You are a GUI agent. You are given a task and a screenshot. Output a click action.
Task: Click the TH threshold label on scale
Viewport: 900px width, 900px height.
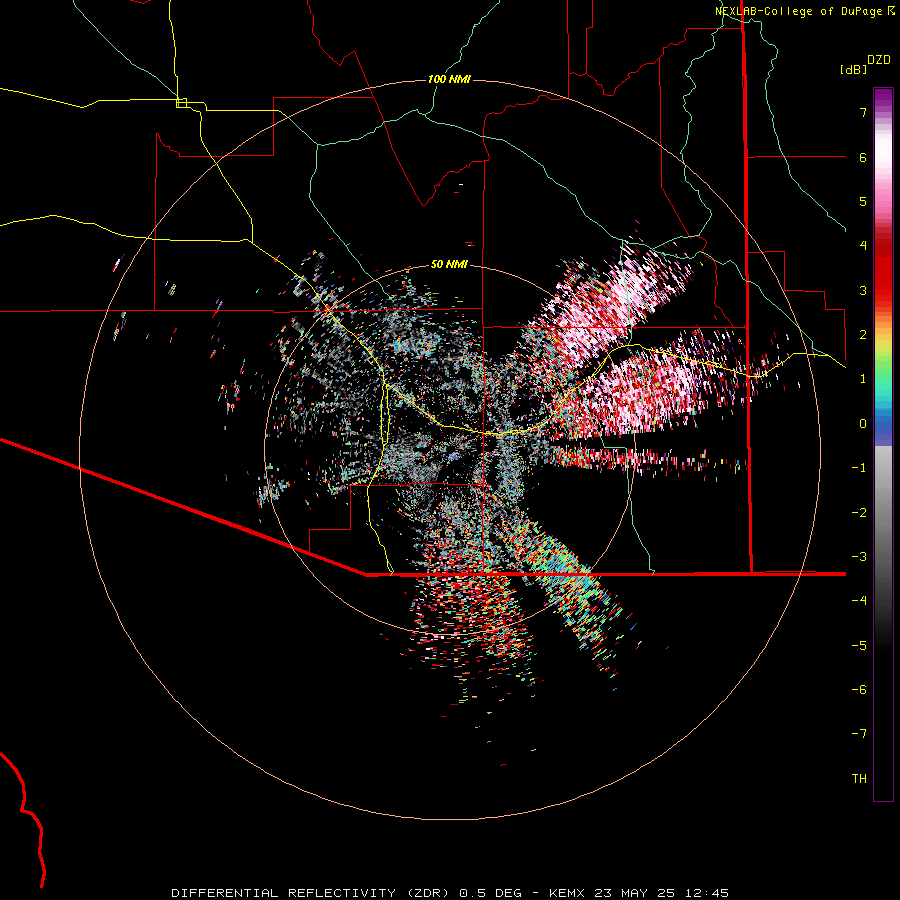point(859,779)
